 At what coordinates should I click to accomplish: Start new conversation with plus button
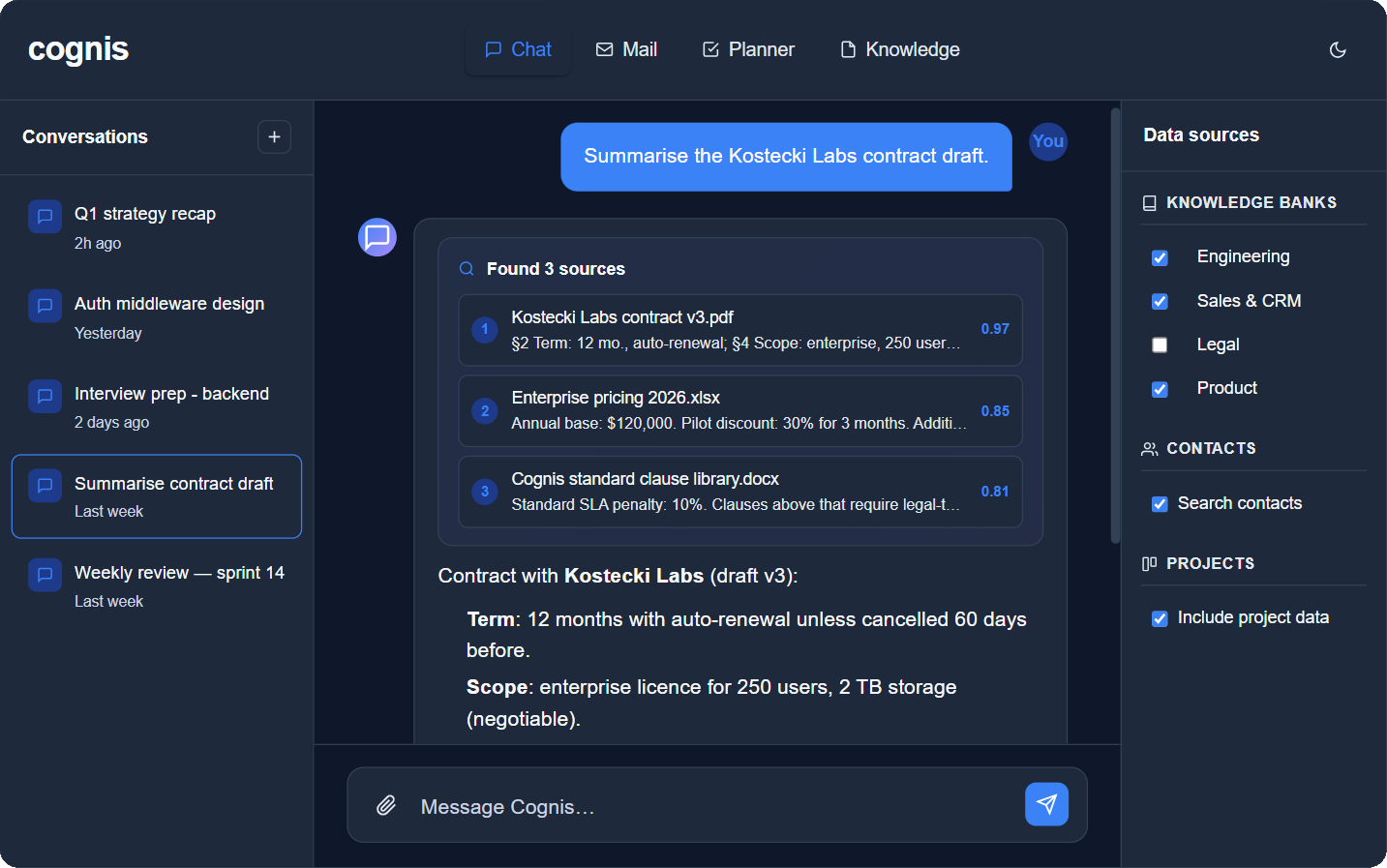pos(274,136)
